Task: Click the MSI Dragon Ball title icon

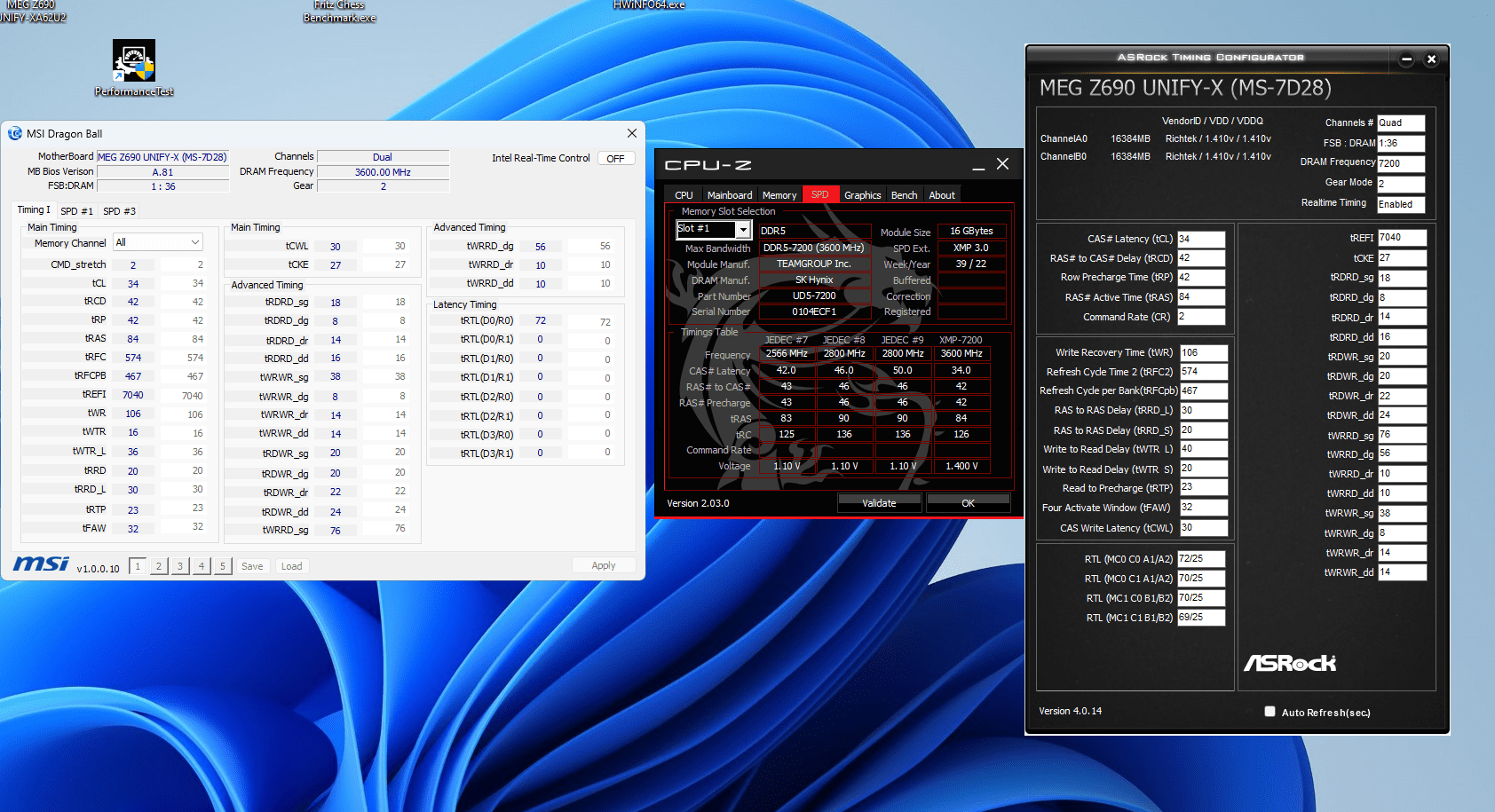Action: (x=14, y=134)
